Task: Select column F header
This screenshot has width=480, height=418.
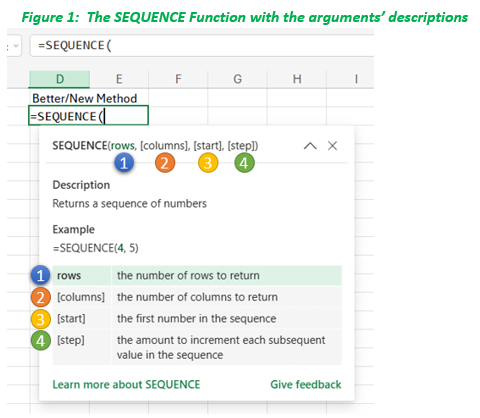Action: coord(178,79)
